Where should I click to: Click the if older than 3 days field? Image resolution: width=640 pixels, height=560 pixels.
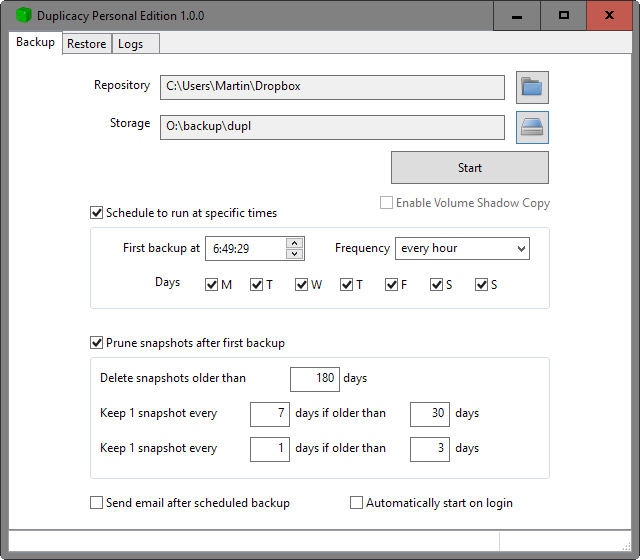point(430,449)
